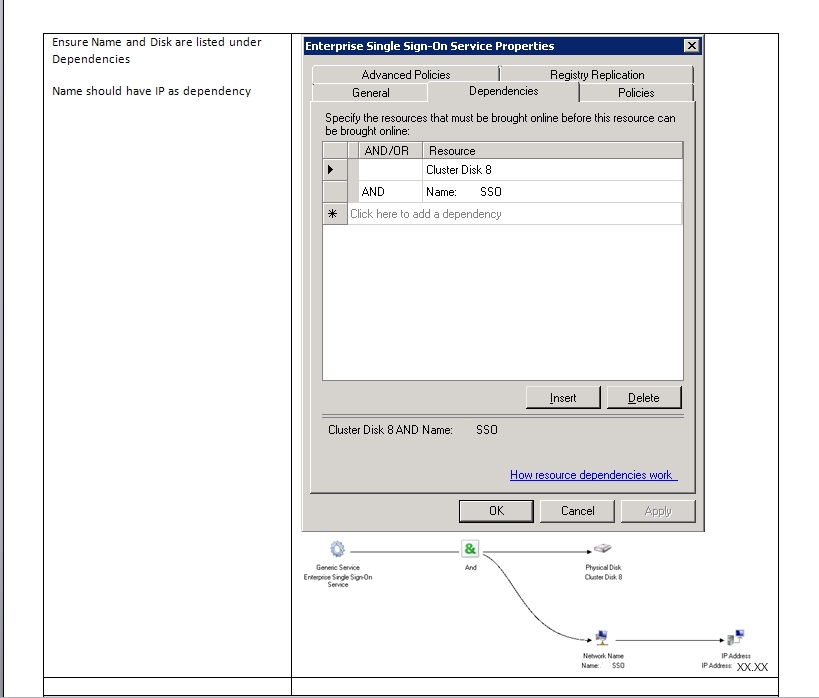819x698 pixels.
Task: Click 'Click here to add a dependency'
Action: [514, 214]
